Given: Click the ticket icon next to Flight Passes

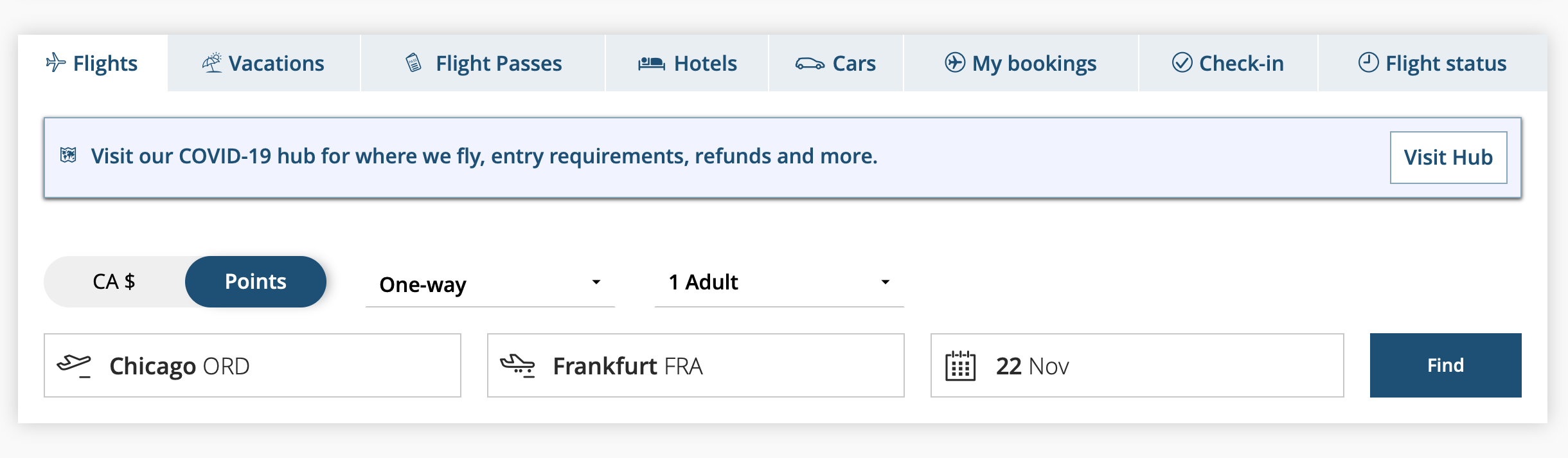Looking at the screenshot, I should [x=414, y=62].
